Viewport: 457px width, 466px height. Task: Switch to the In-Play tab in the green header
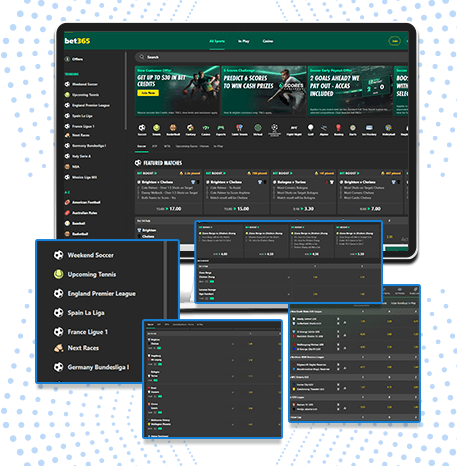[243, 41]
